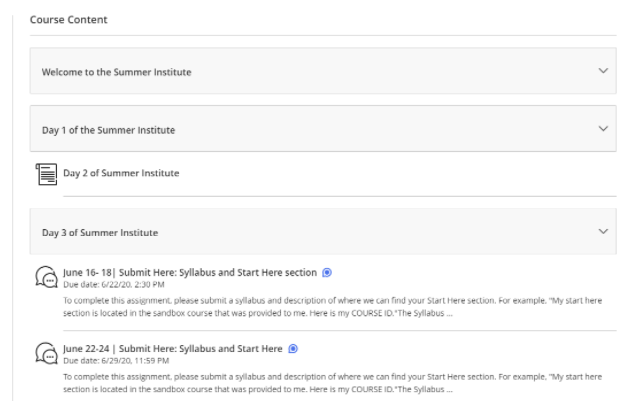Click blue indicator after June 16-18 title
This screenshot has height=401, width=624.
pos(327,272)
